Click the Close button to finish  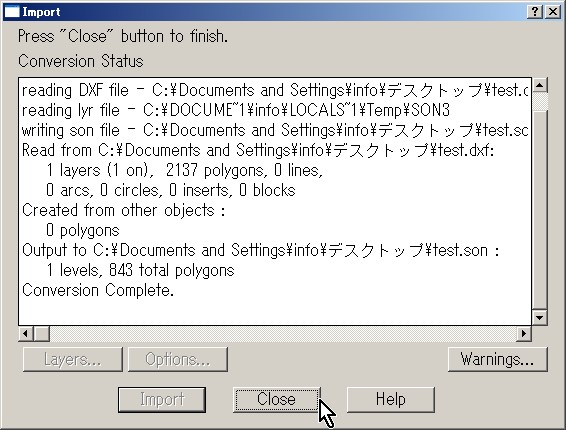click(277, 400)
